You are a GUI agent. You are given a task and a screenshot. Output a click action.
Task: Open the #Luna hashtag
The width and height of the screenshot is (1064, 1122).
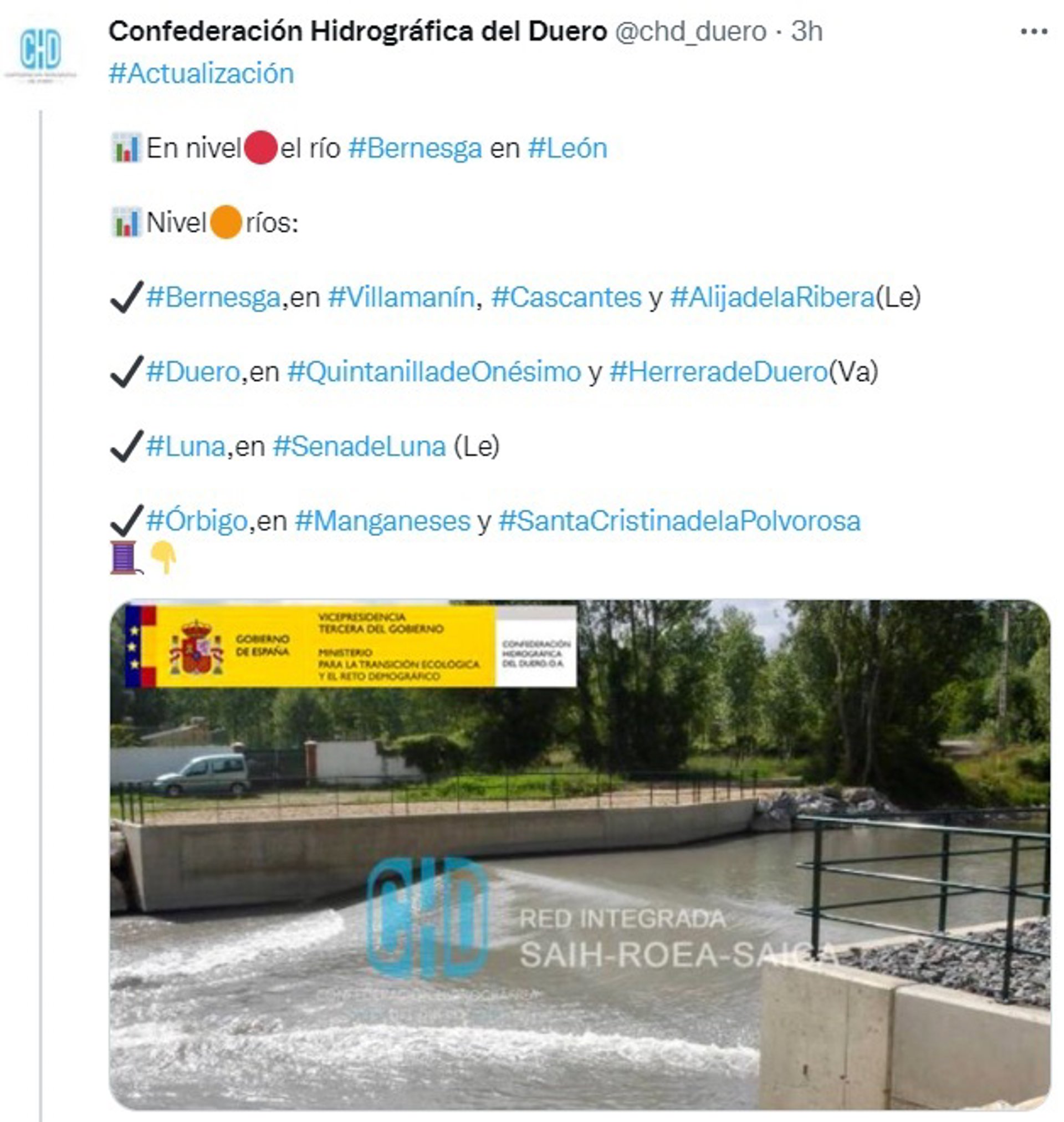[186, 446]
